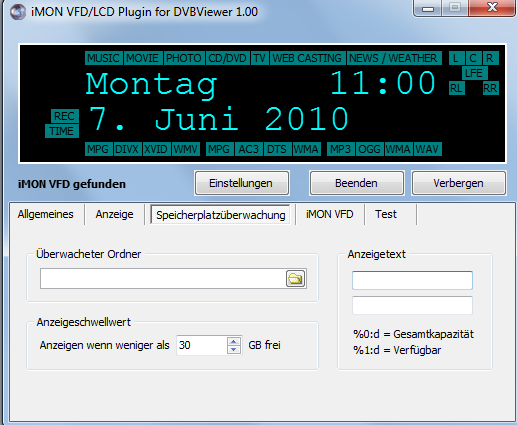Click the OGG format indicator

point(370,149)
